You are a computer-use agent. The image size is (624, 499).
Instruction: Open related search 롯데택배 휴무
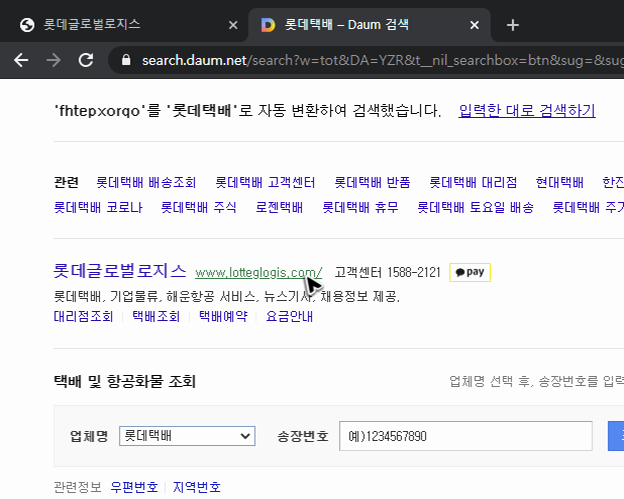click(x=360, y=207)
